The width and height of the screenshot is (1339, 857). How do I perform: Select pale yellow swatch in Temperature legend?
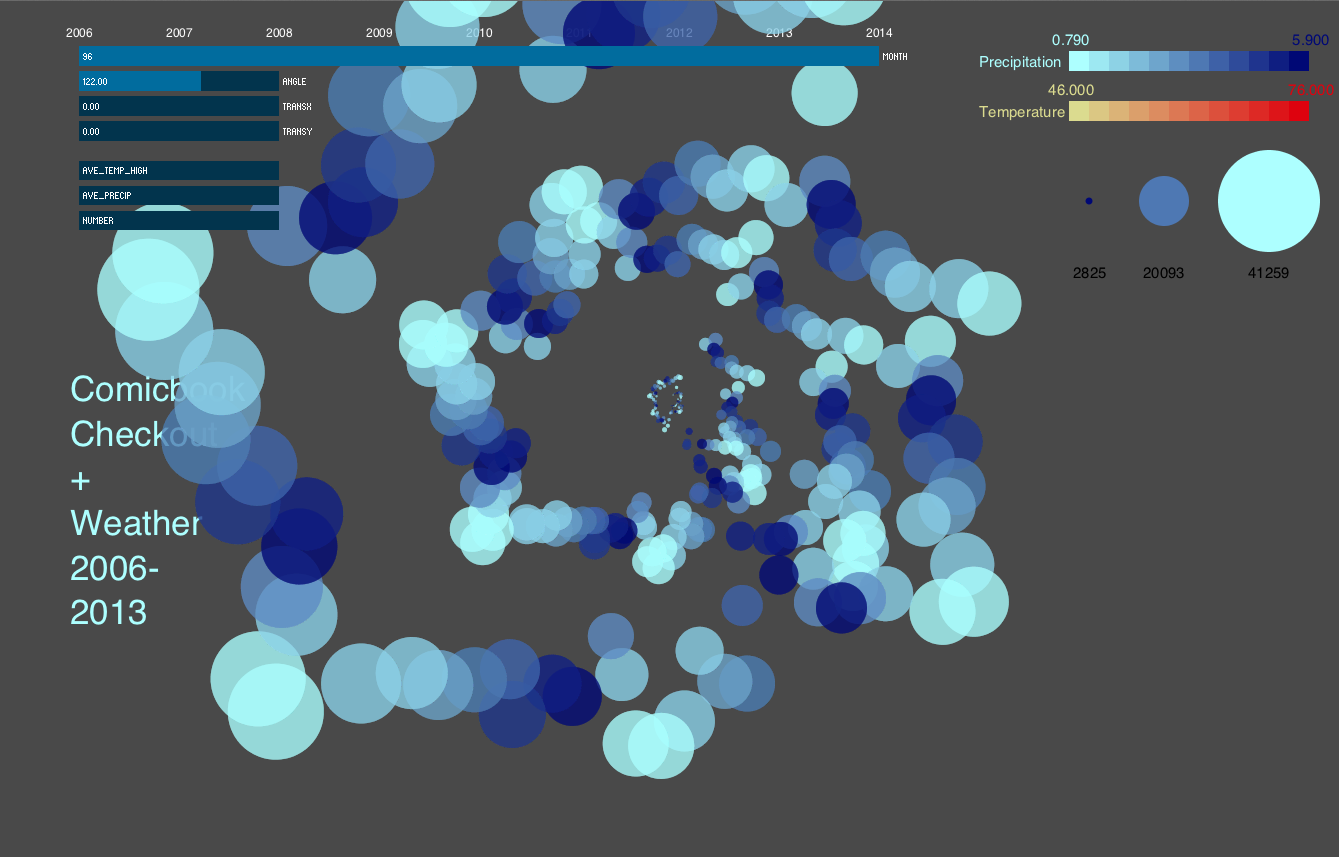(1079, 112)
